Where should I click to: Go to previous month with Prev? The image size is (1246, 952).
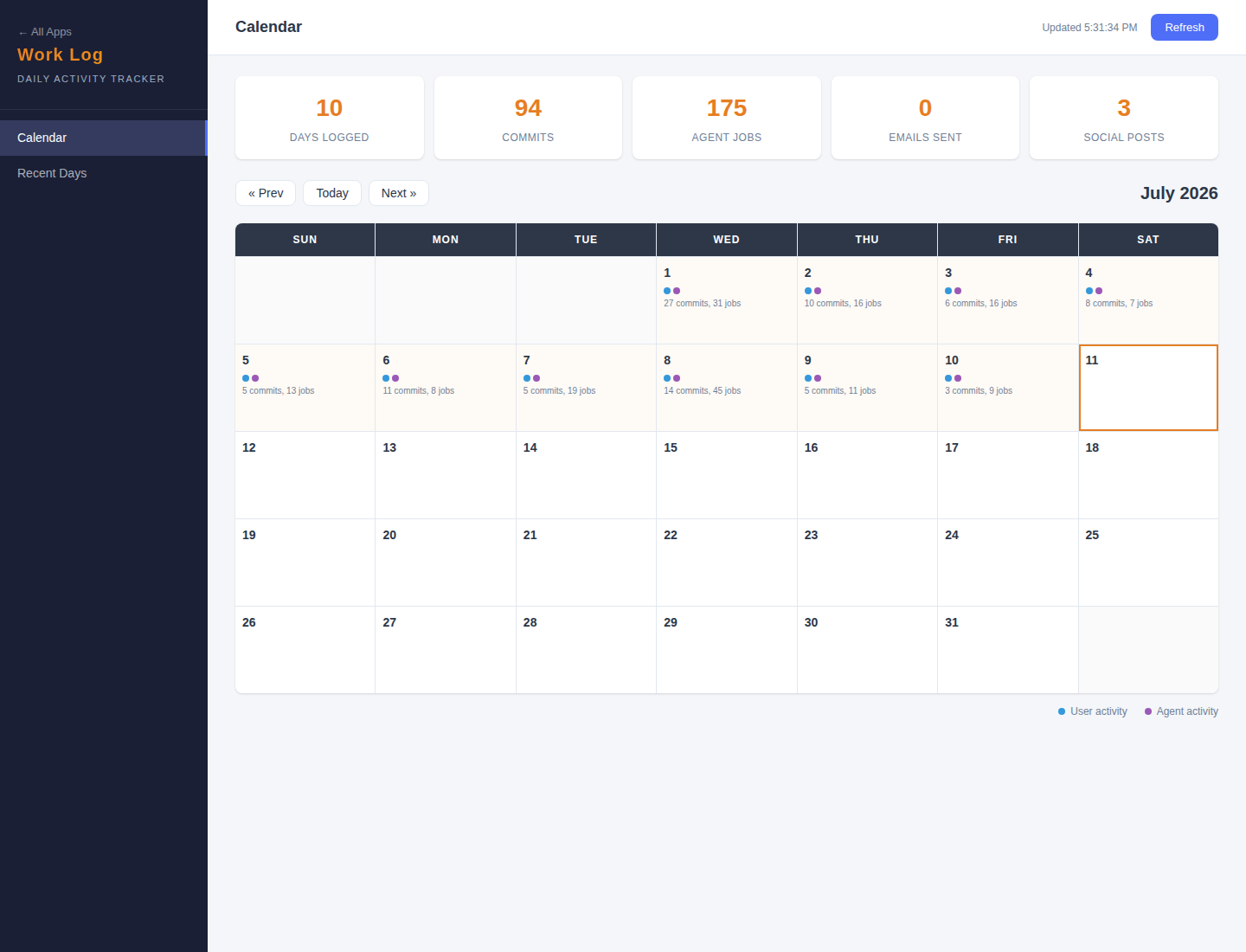(266, 193)
